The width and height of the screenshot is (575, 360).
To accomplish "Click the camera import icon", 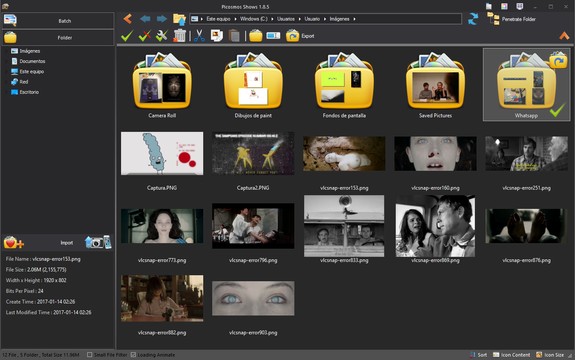I will (98, 242).
